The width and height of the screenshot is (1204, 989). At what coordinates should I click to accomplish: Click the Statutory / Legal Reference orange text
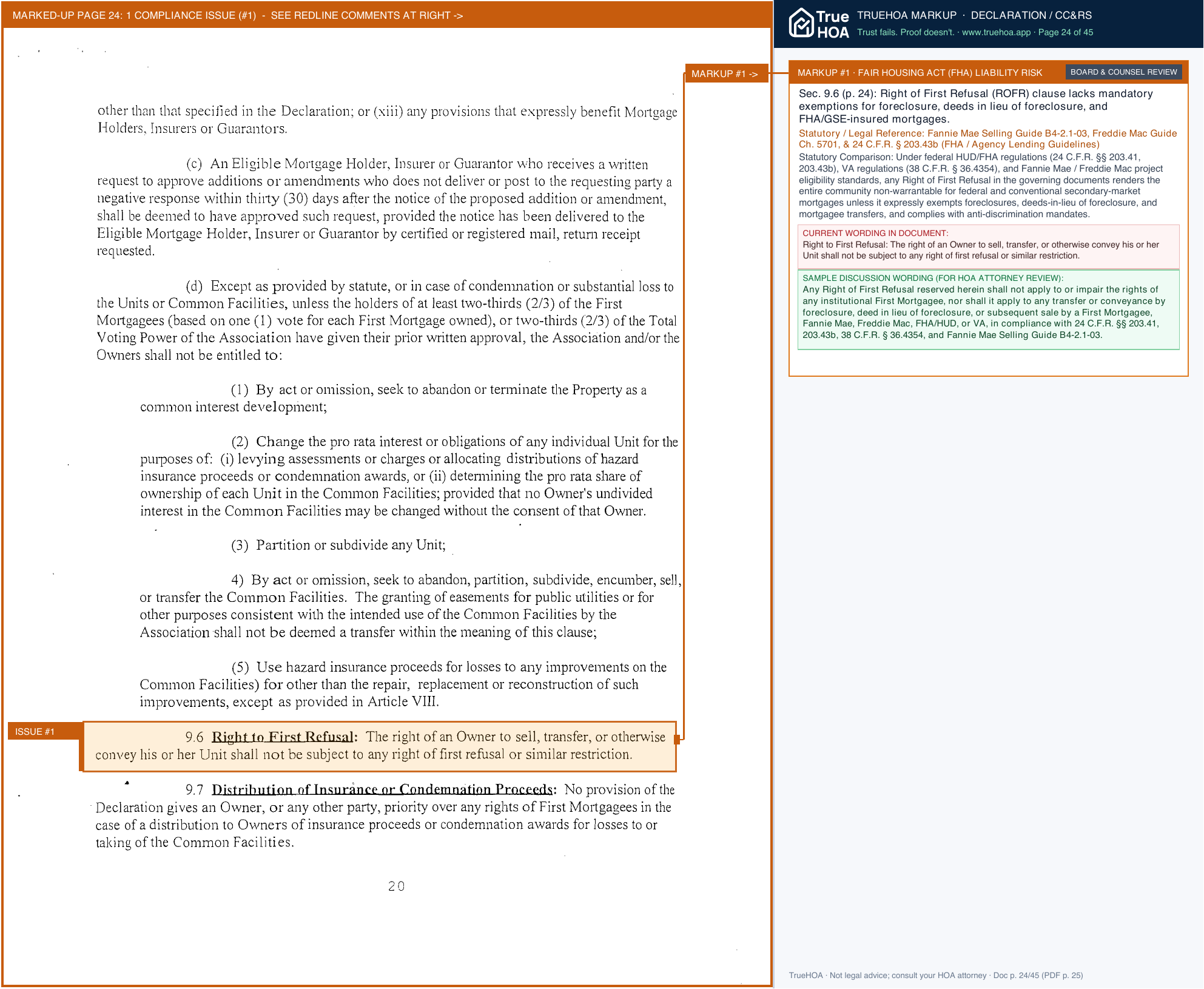987,138
